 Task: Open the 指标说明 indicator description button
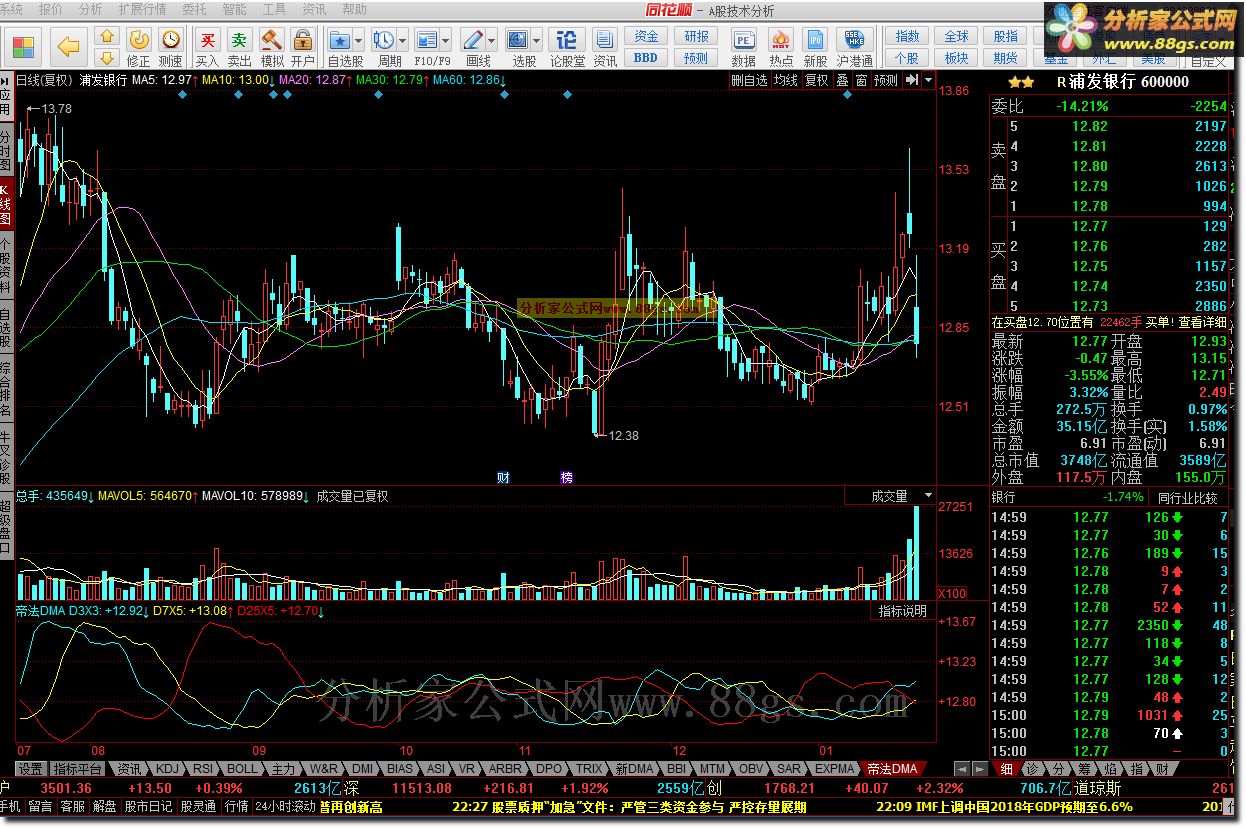pyautogui.click(x=903, y=611)
